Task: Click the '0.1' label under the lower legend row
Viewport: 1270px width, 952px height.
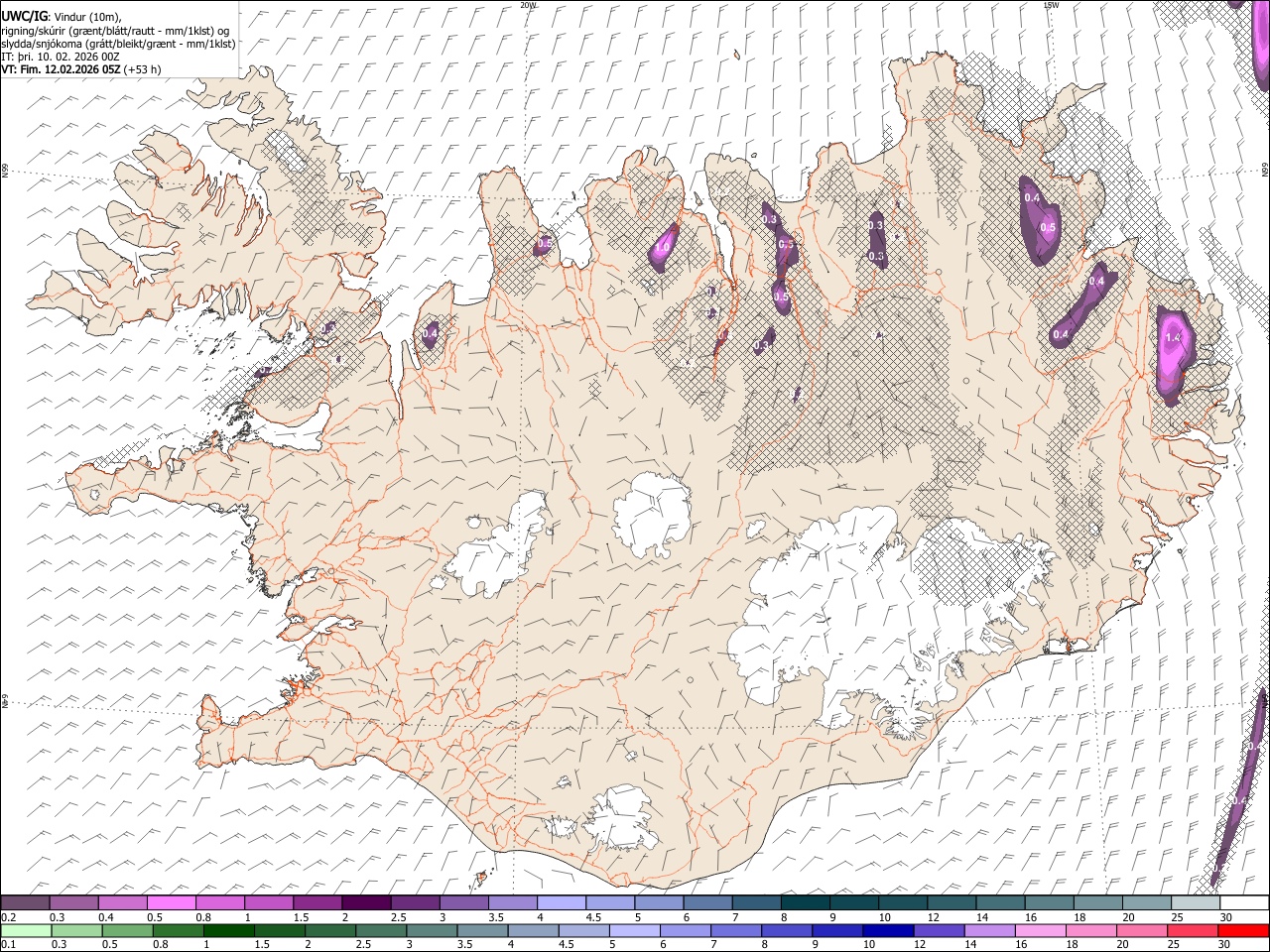Action: coord(10,944)
